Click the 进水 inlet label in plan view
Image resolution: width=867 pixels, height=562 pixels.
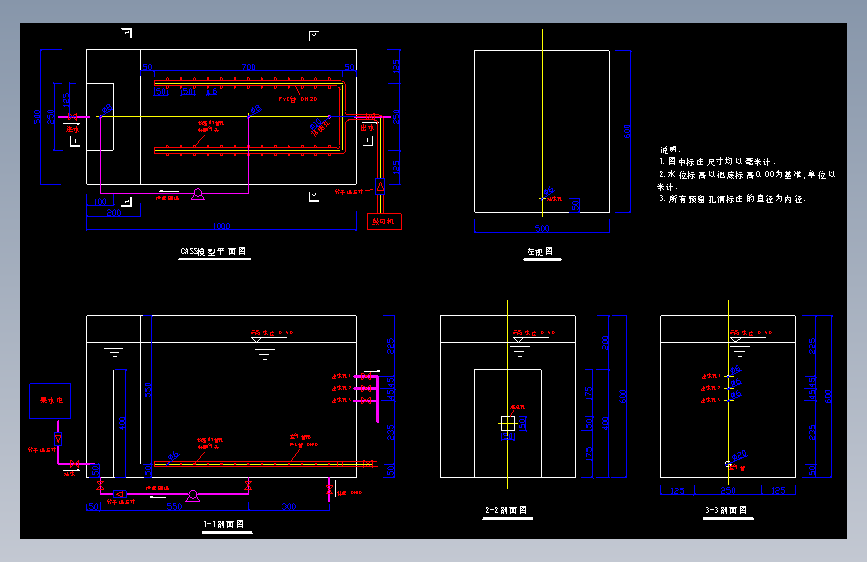coord(72,129)
